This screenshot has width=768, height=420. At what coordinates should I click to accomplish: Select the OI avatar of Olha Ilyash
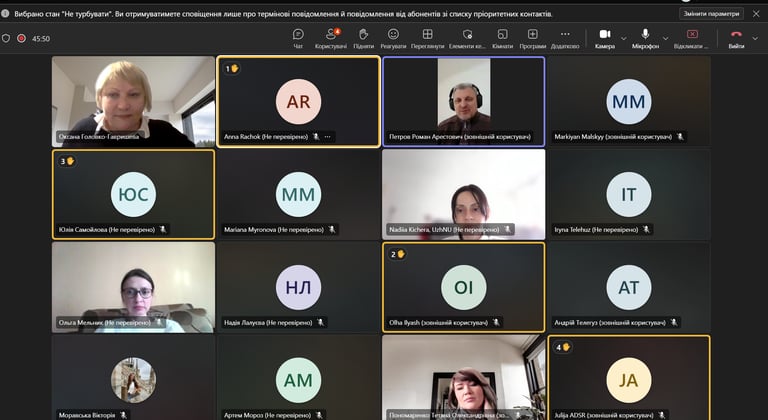point(463,288)
